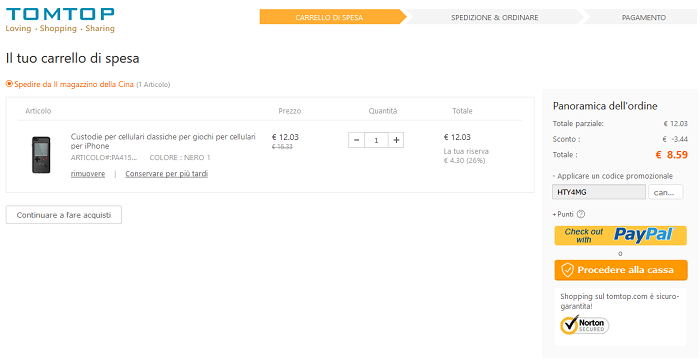Click the promo code field HTY4MG
Screen dimensions: 700x360
coord(599,192)
